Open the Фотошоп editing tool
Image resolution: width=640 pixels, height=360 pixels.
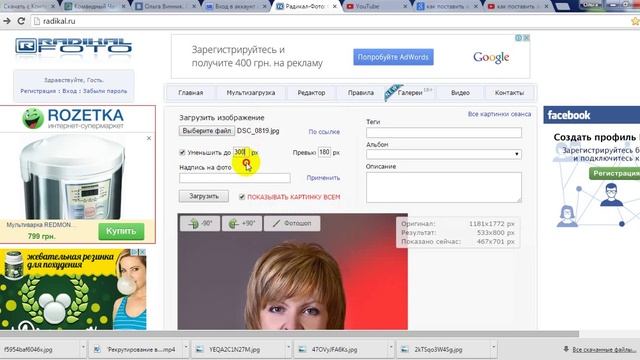pyautogui.click(x=292, y=223)
